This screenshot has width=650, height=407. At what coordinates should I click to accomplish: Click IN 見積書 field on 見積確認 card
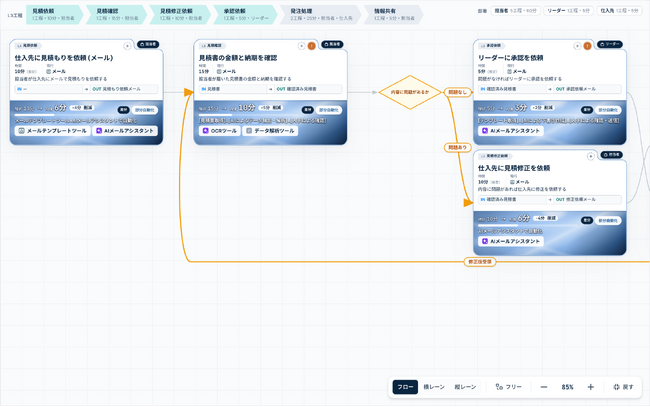point(233,89)
